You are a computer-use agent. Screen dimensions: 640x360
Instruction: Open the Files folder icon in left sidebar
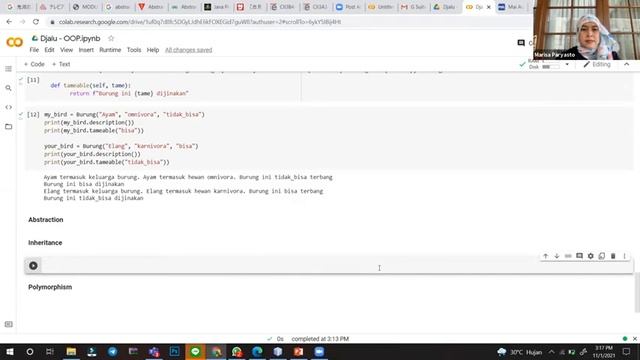click(x=8, y=127)
